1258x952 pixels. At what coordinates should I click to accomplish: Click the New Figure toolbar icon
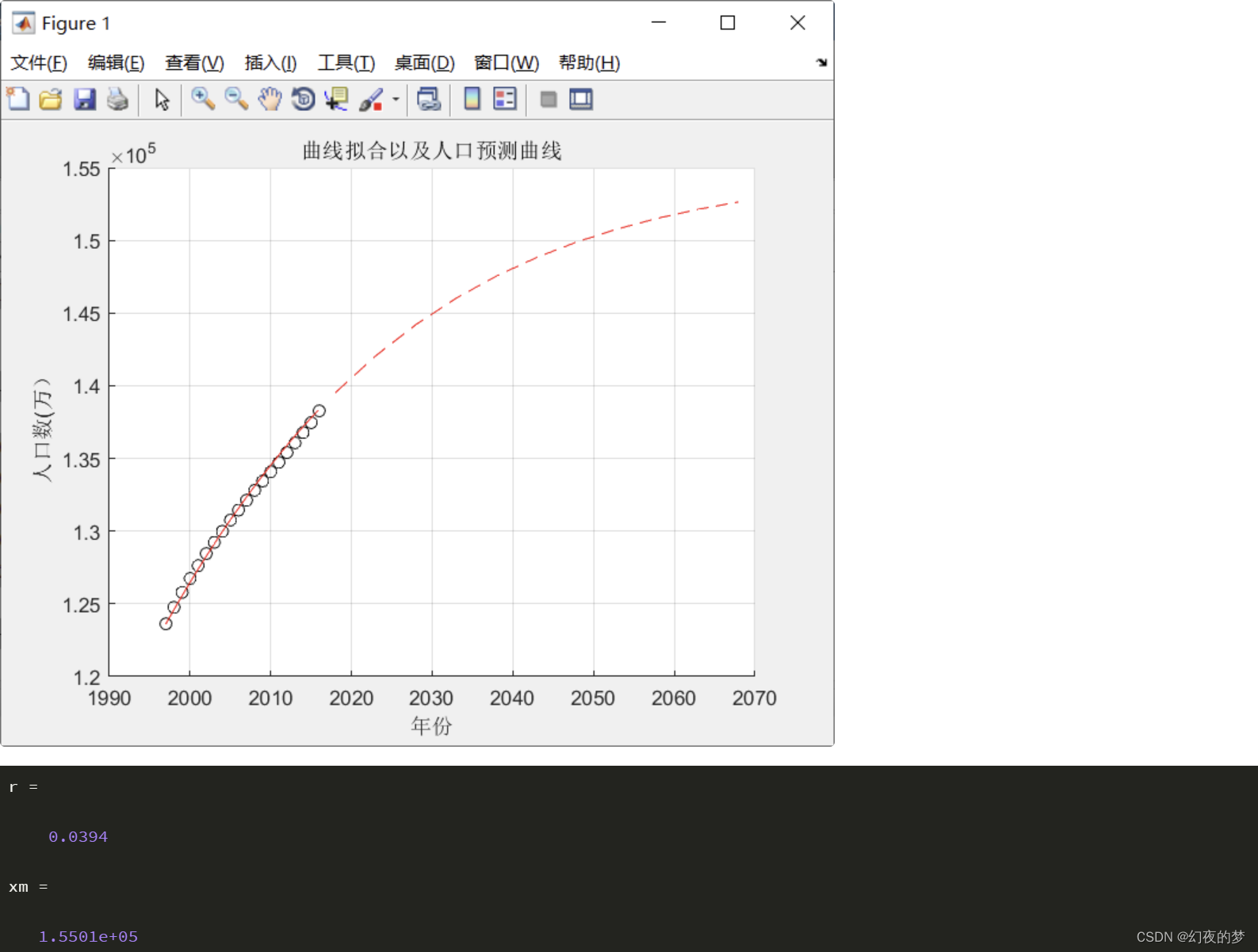[18, 99]
